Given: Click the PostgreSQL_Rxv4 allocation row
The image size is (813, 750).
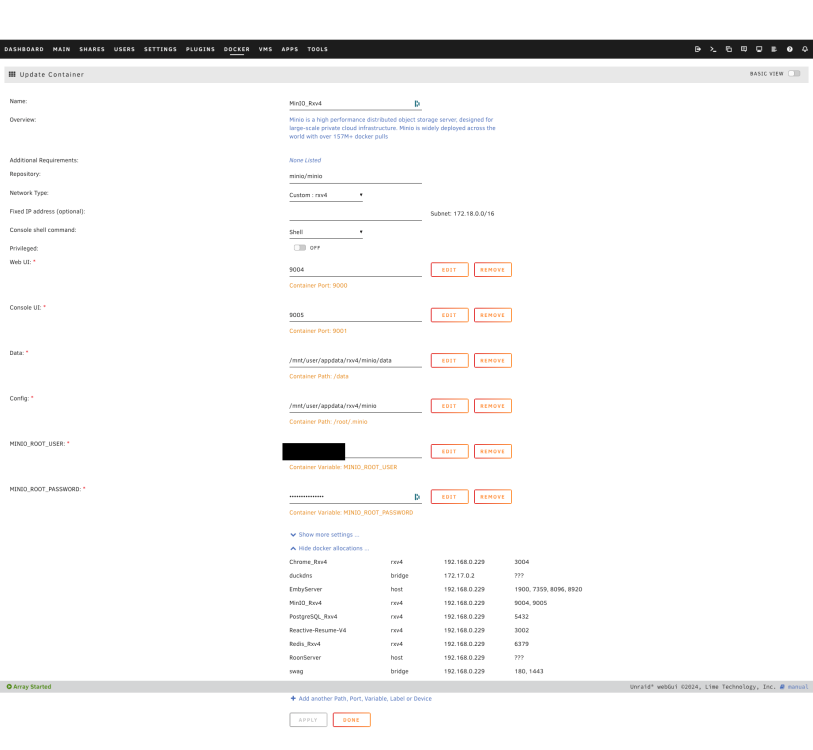Looking at the screenshot, I should pyautogui.click(x=409, y=617).
